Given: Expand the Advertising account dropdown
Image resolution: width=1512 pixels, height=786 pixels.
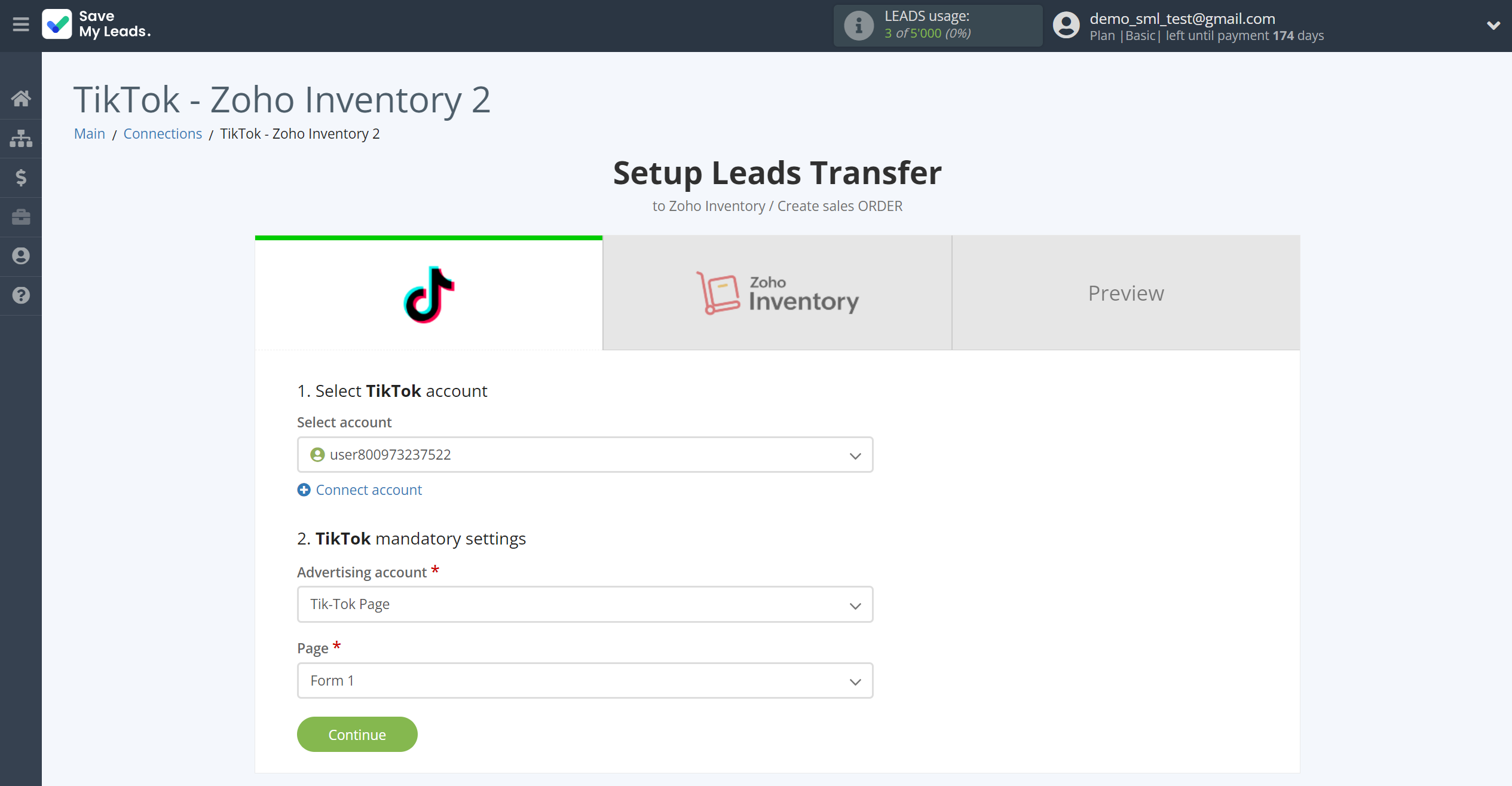Looking at the screenshot, I should click(x=585, y=605).
